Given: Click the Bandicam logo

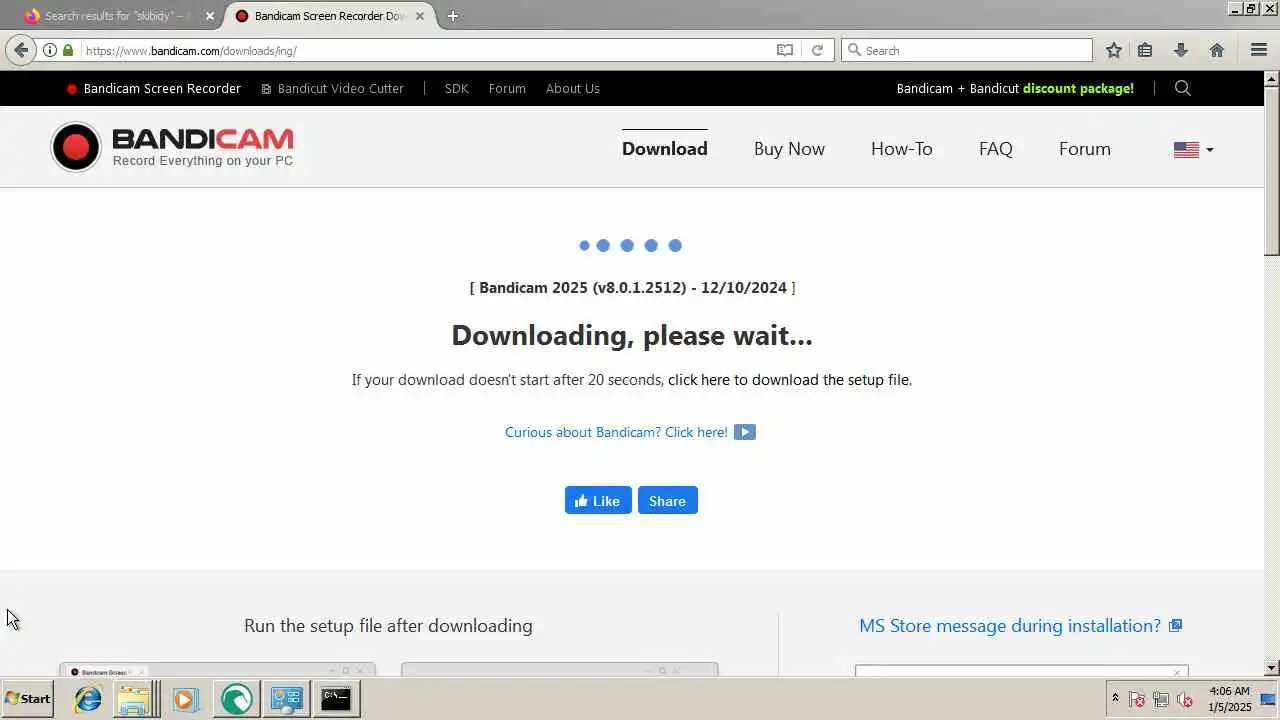Looking at the screenshot, I should tap(172, 148).
